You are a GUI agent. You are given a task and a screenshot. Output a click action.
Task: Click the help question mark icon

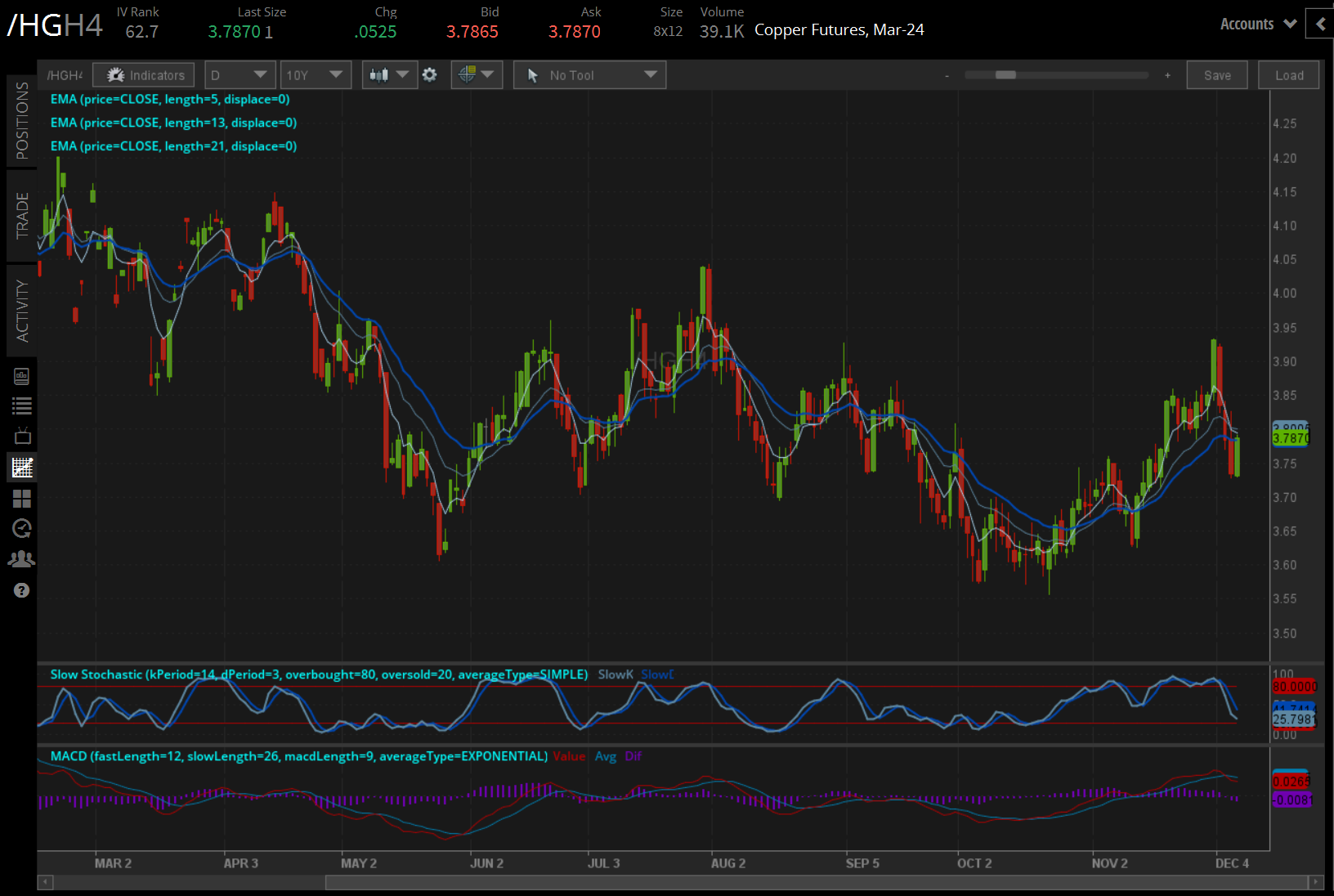click(x=22, y=590)
